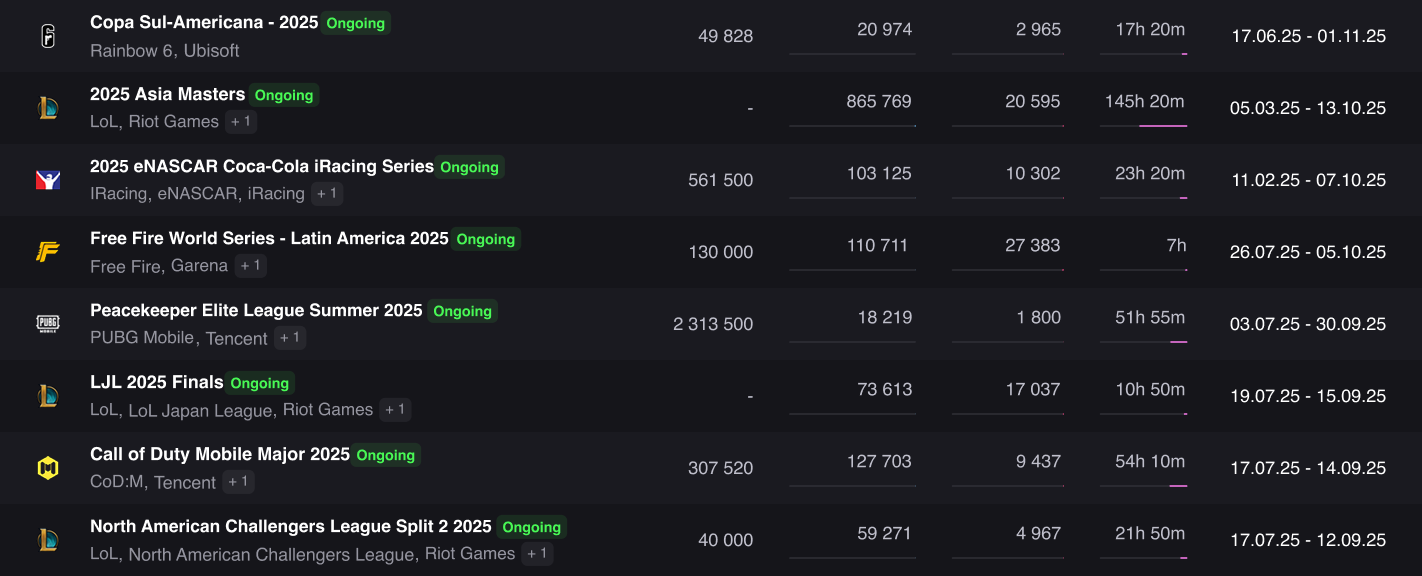Expand the +1 tags for Free Fire World Series
Viewport: 1422px width, 576px height.
250,266
